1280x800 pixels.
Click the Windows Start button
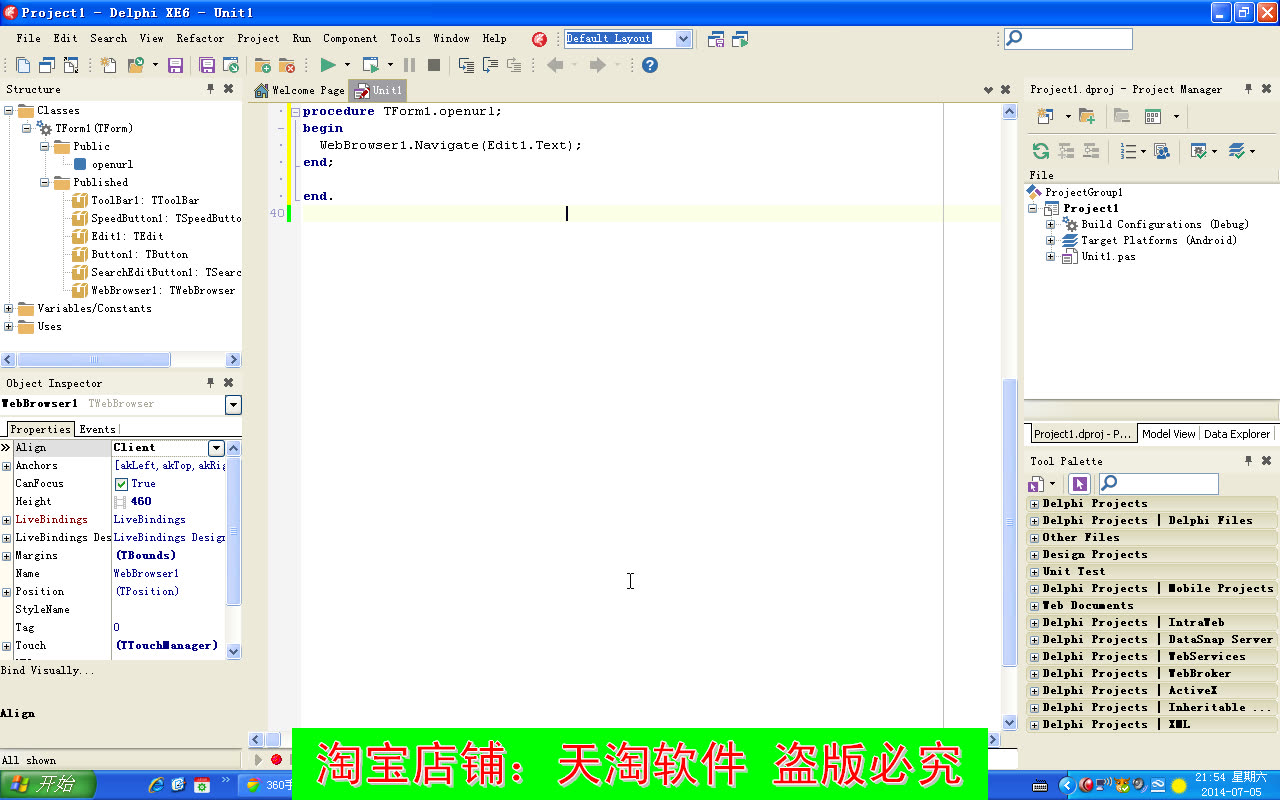pos(48,785)
